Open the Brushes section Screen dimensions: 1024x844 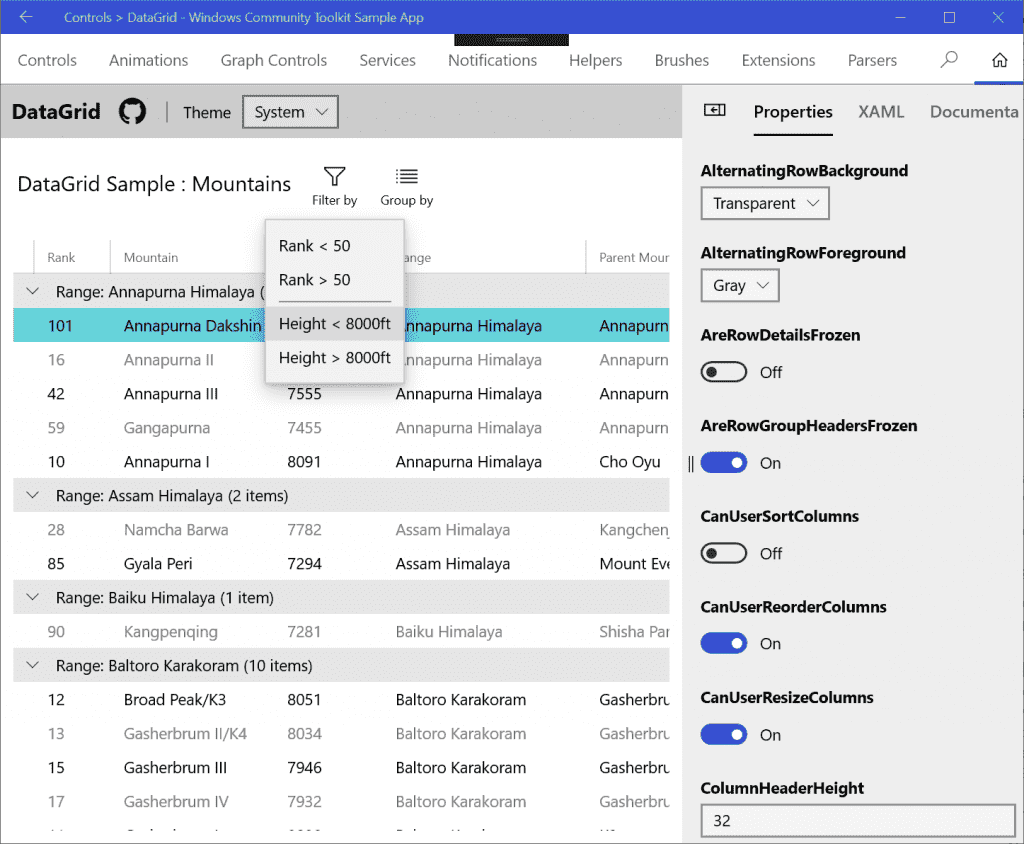(682, 60)
